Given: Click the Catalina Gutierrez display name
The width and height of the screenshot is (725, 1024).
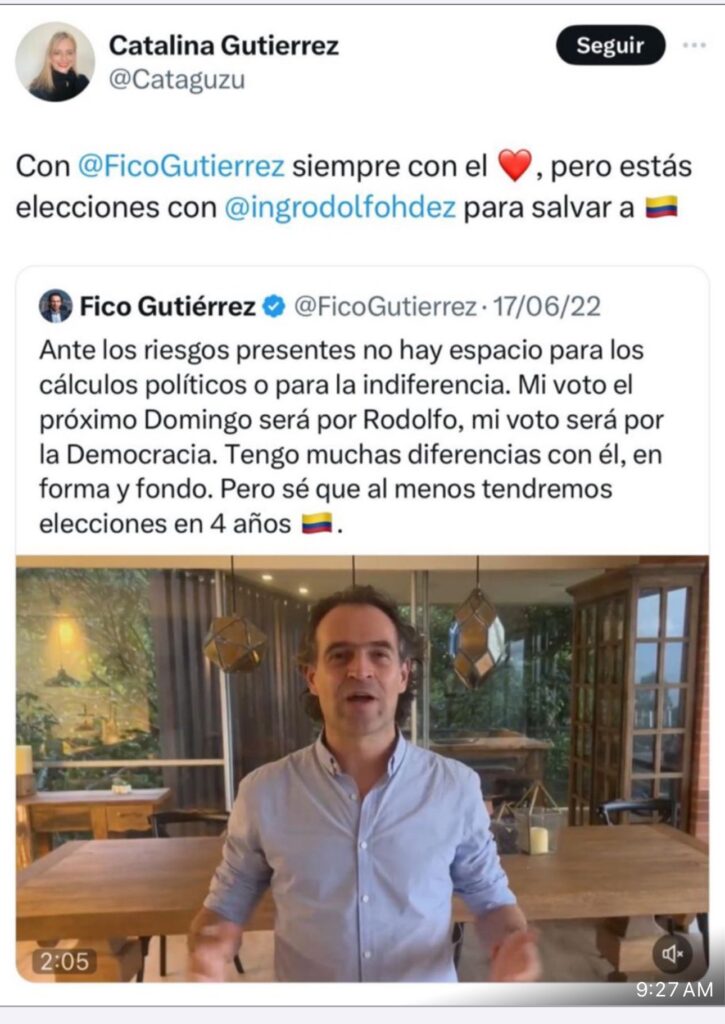Looking at the screenshot, I should click(224, 46).
